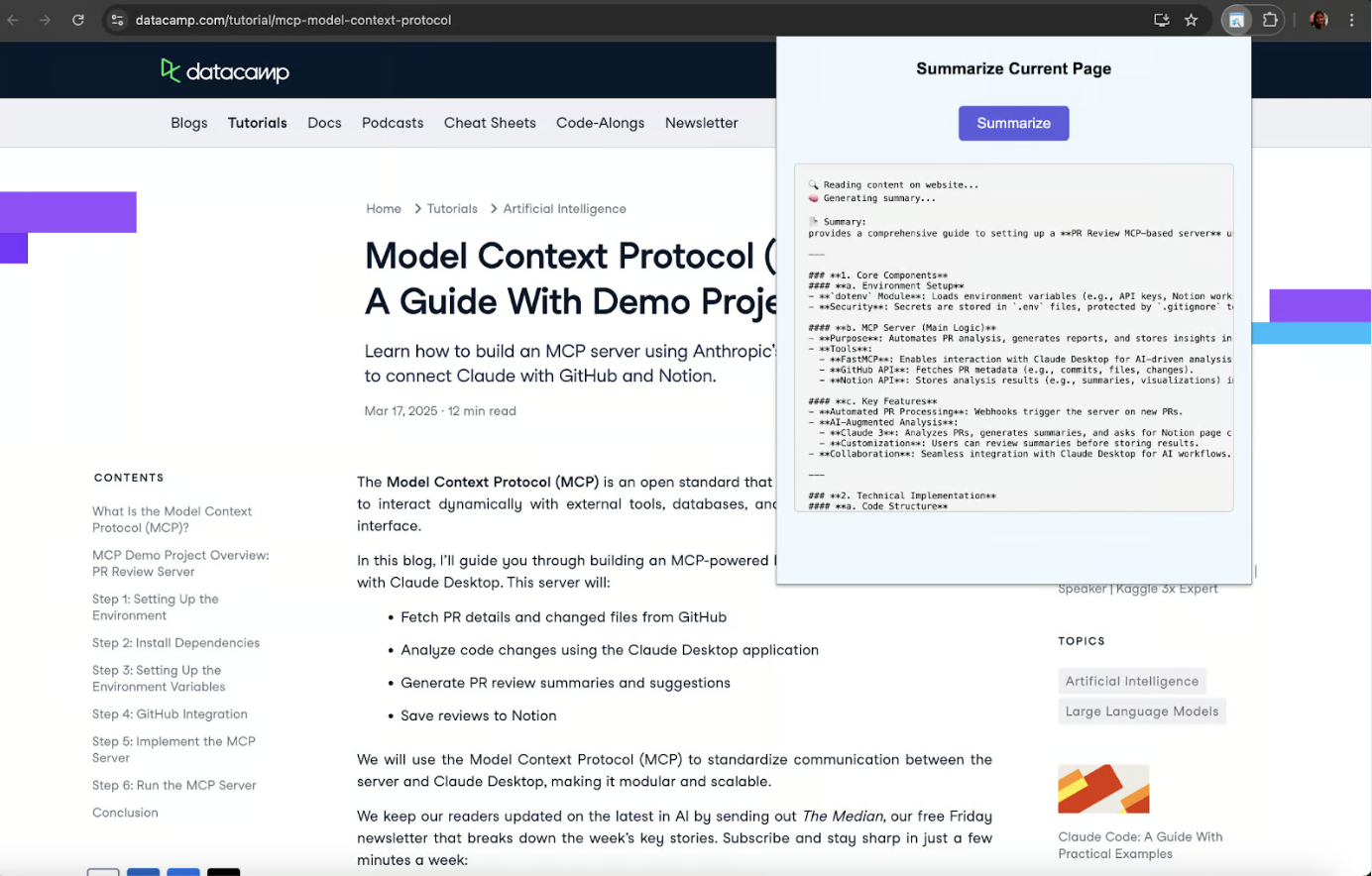Click the install app icon in address bar
Image resolution: width=1372 pixels, height=876 pixels.
pyautogui.click(x=1161, y=20)
